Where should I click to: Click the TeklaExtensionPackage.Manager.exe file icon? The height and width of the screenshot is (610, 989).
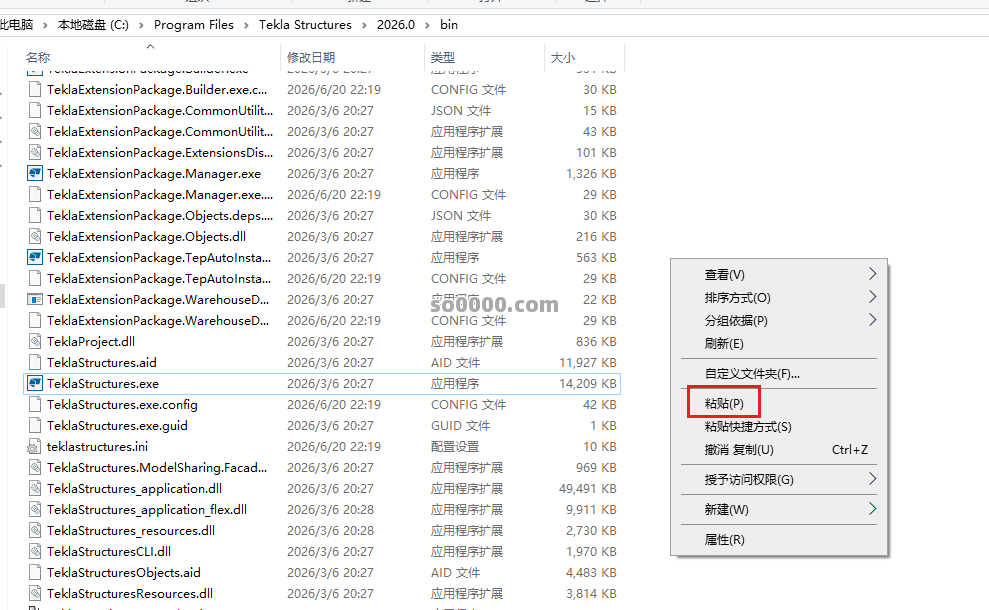(35, 173)
